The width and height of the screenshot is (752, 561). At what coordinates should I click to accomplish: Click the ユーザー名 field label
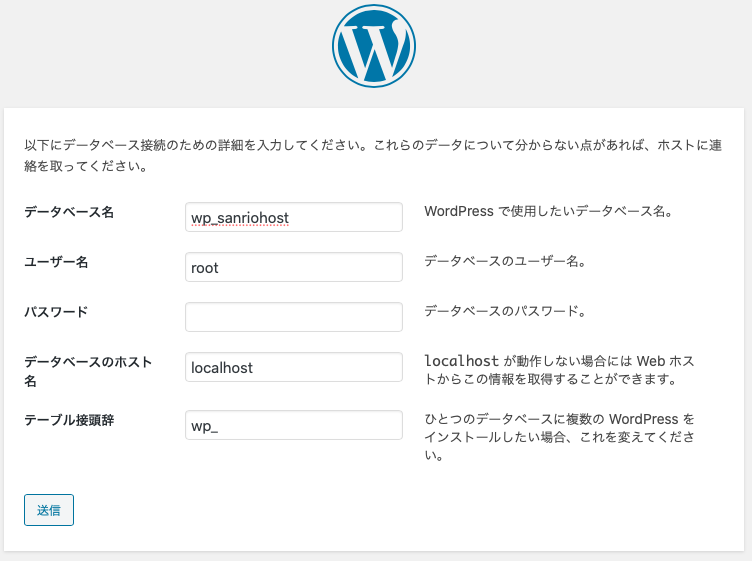pos(57,262)
